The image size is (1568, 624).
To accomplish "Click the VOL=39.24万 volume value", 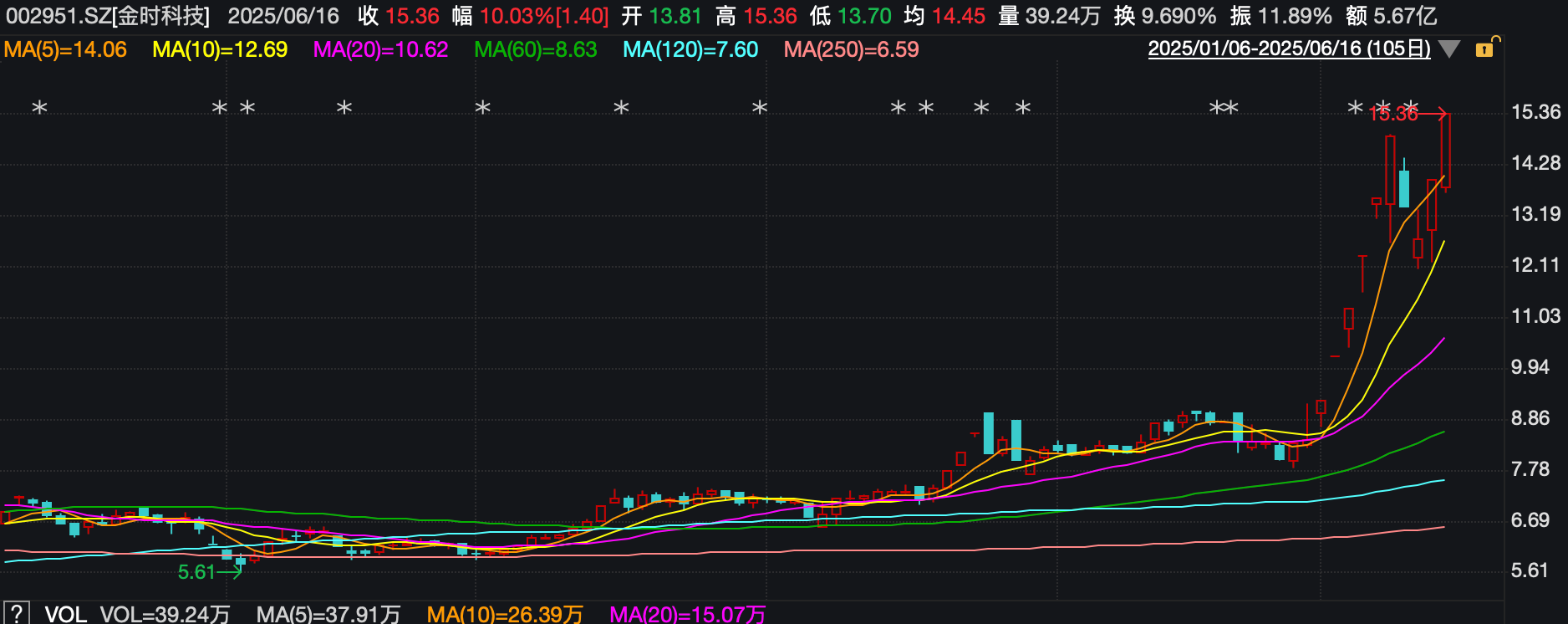I will [165, 614].
